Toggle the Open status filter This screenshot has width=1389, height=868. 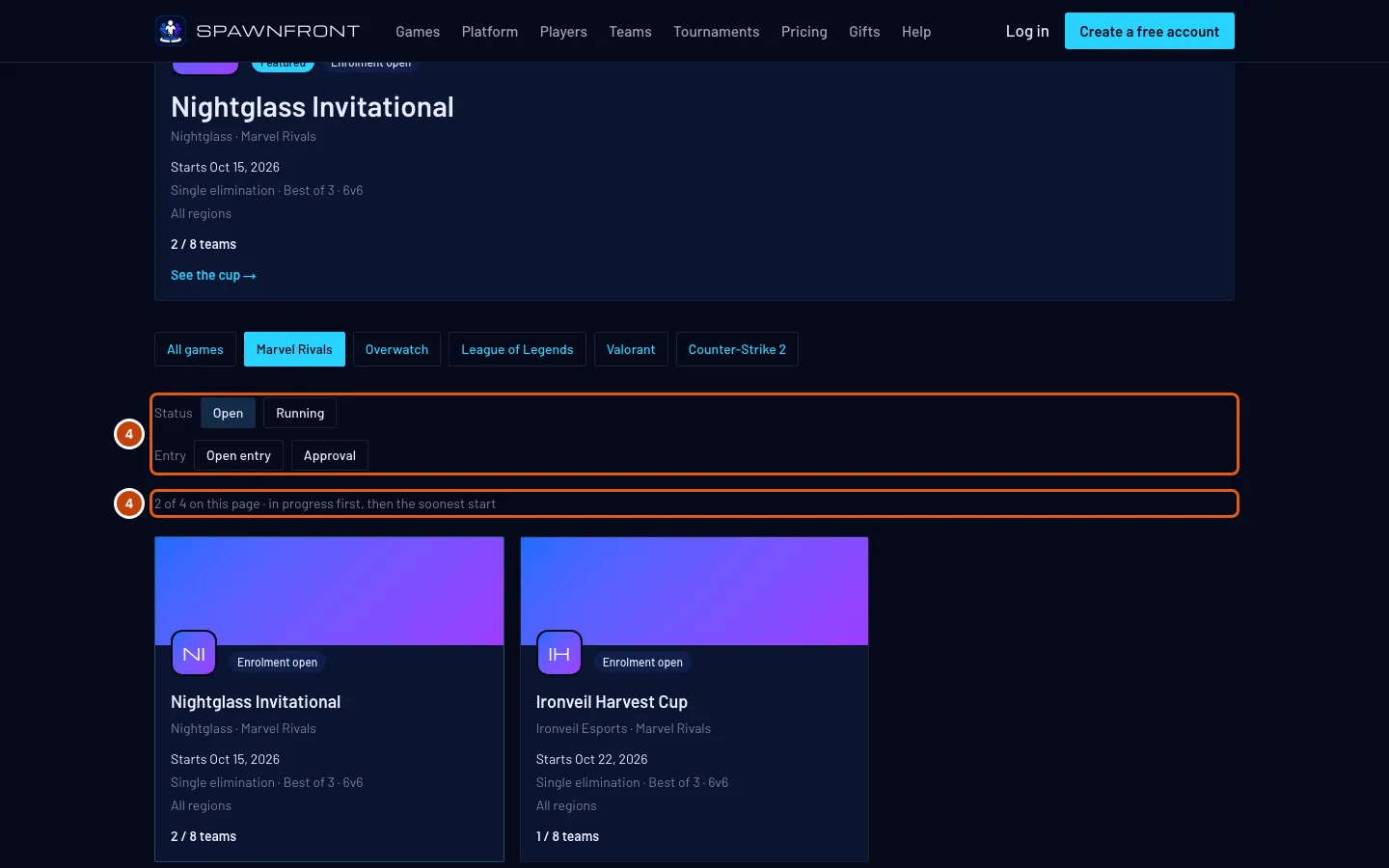click(x=228, y=413)
